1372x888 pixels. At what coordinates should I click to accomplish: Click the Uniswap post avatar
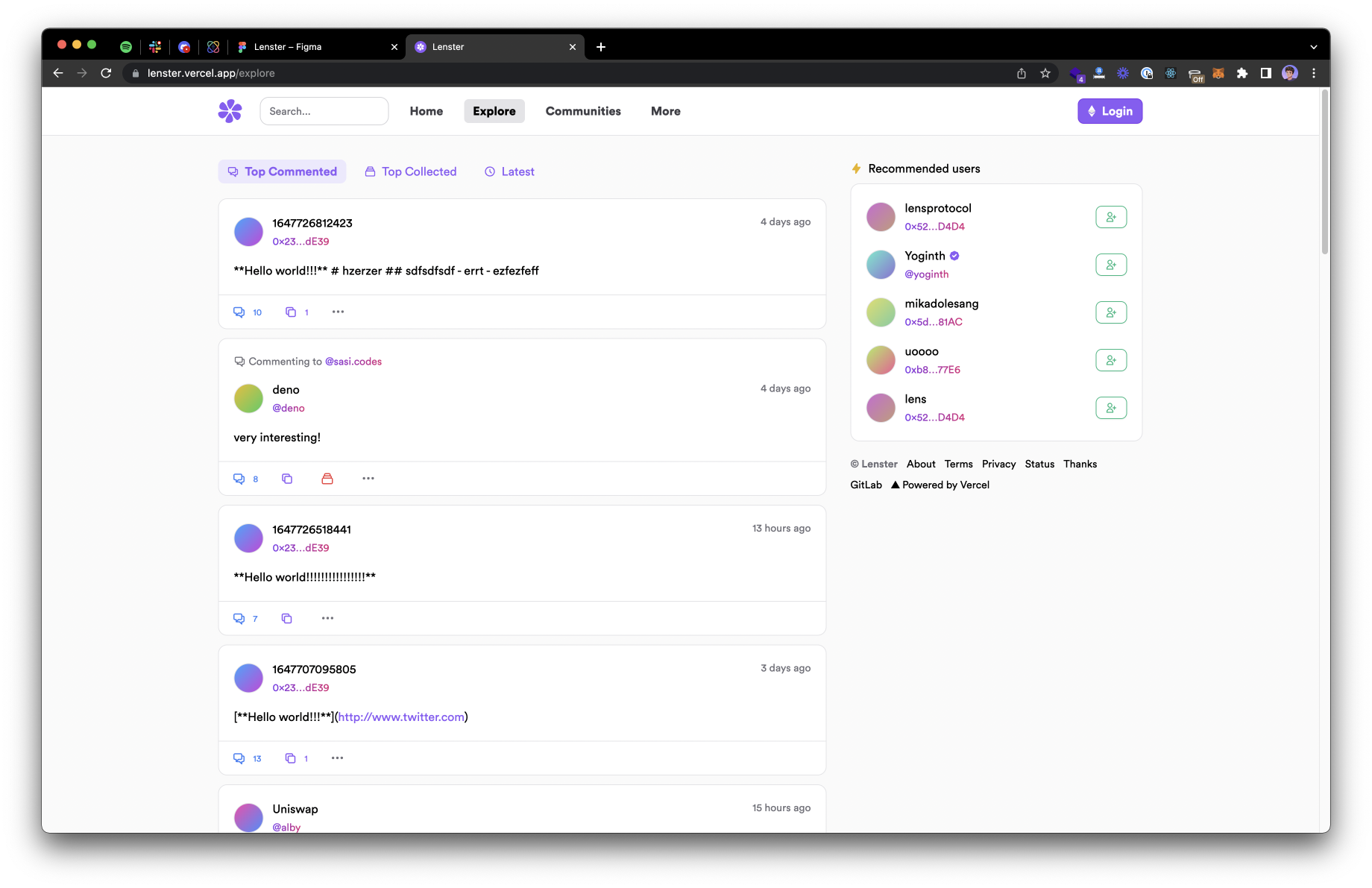point(248,817)
